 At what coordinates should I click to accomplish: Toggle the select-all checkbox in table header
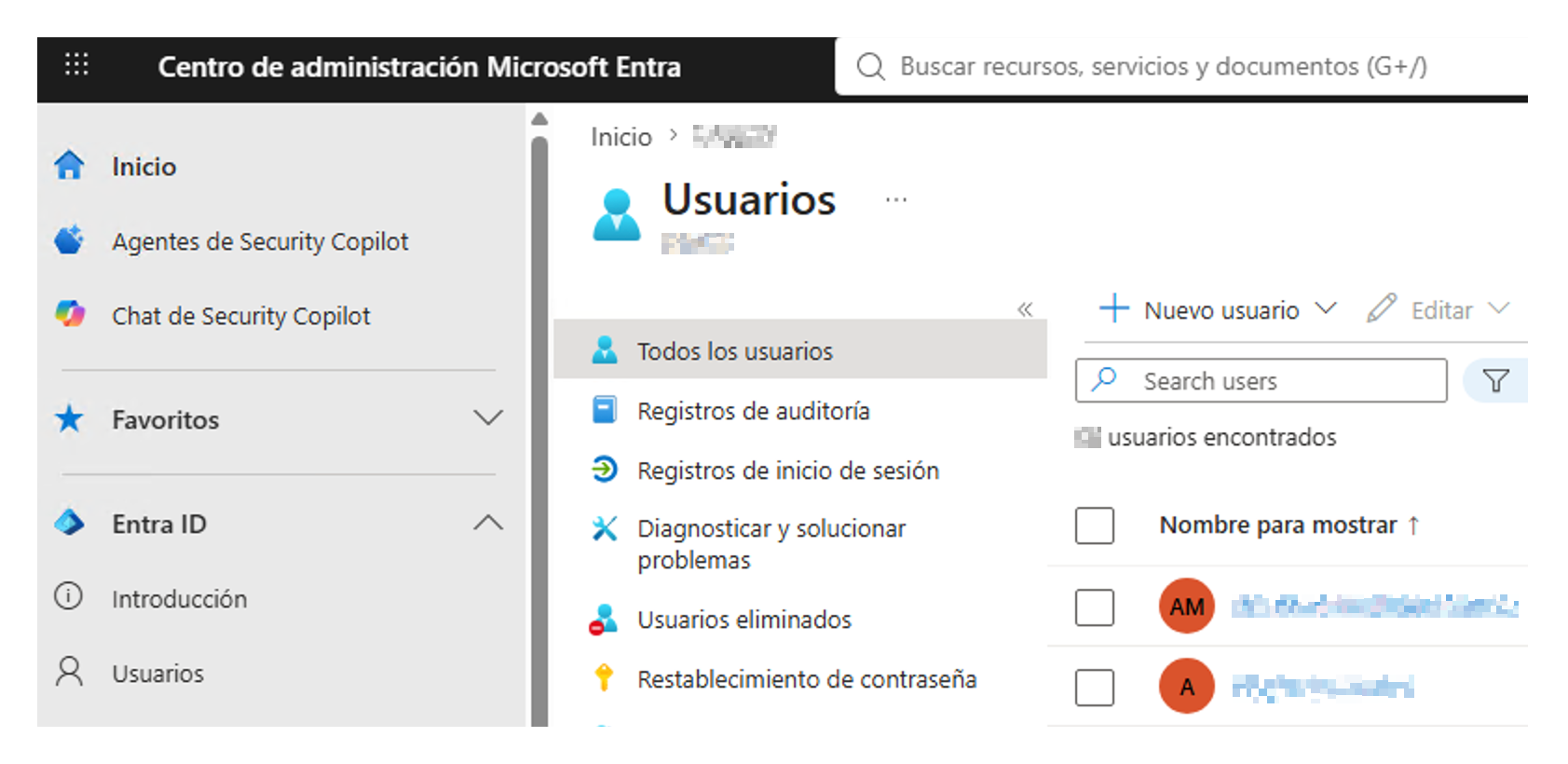coord(1095,525)
